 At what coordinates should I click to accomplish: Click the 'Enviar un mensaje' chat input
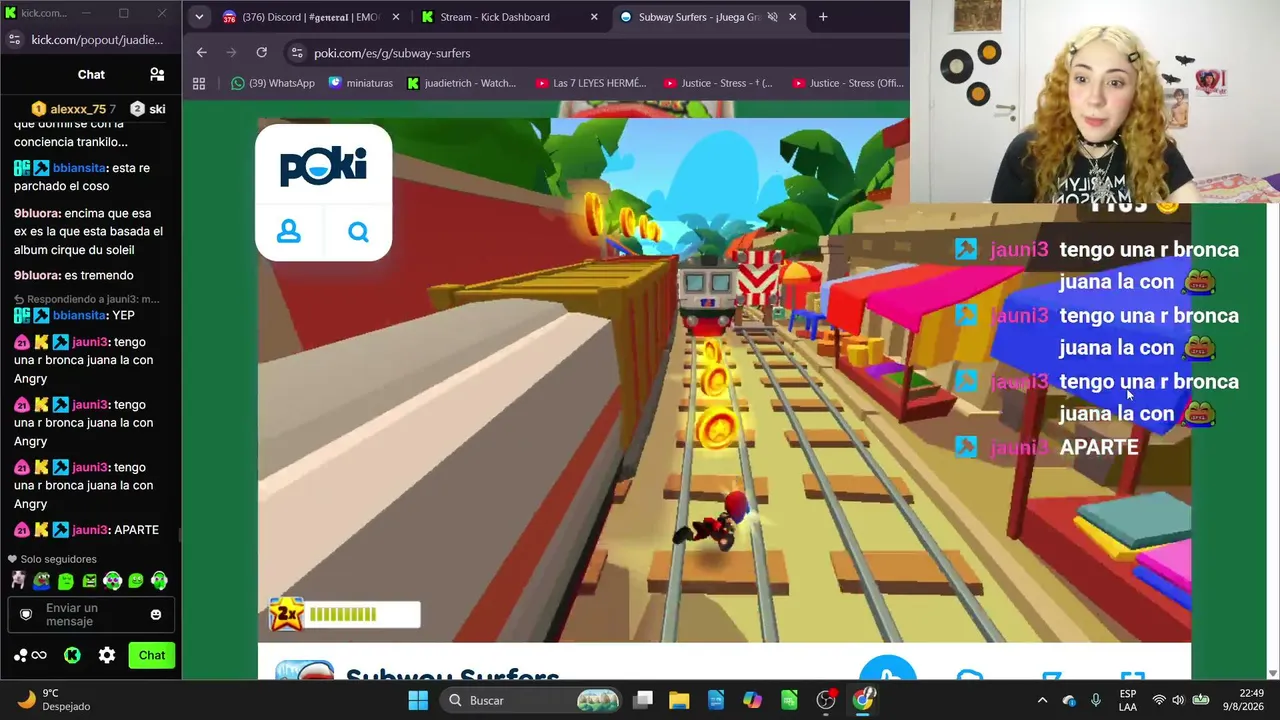click(91, 614)
